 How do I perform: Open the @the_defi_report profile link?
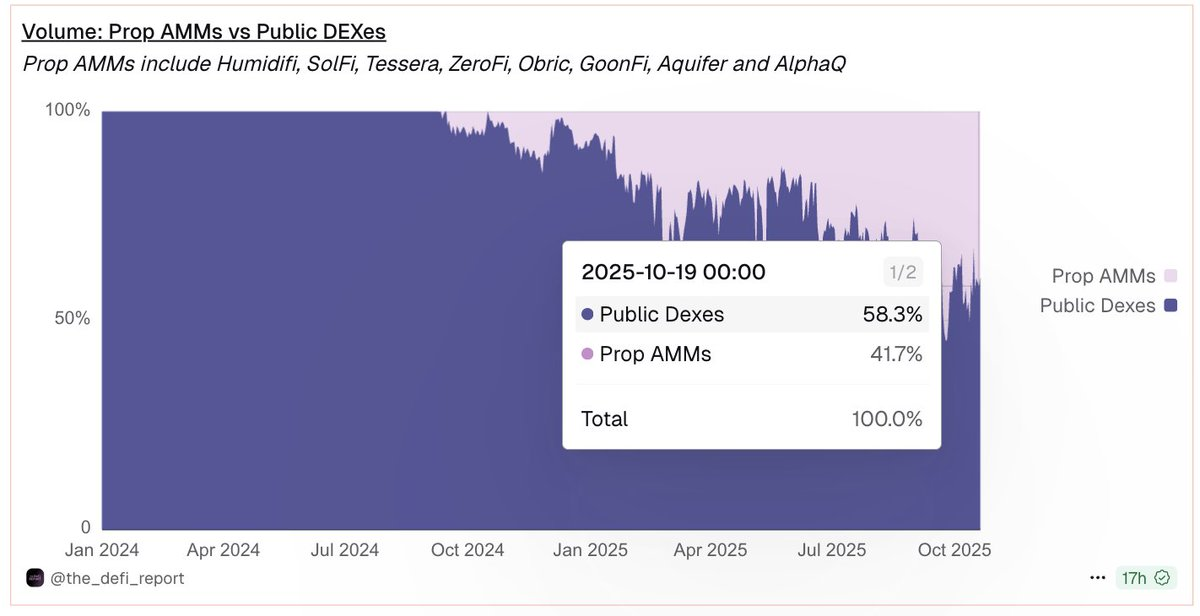[x=117, y=578]
